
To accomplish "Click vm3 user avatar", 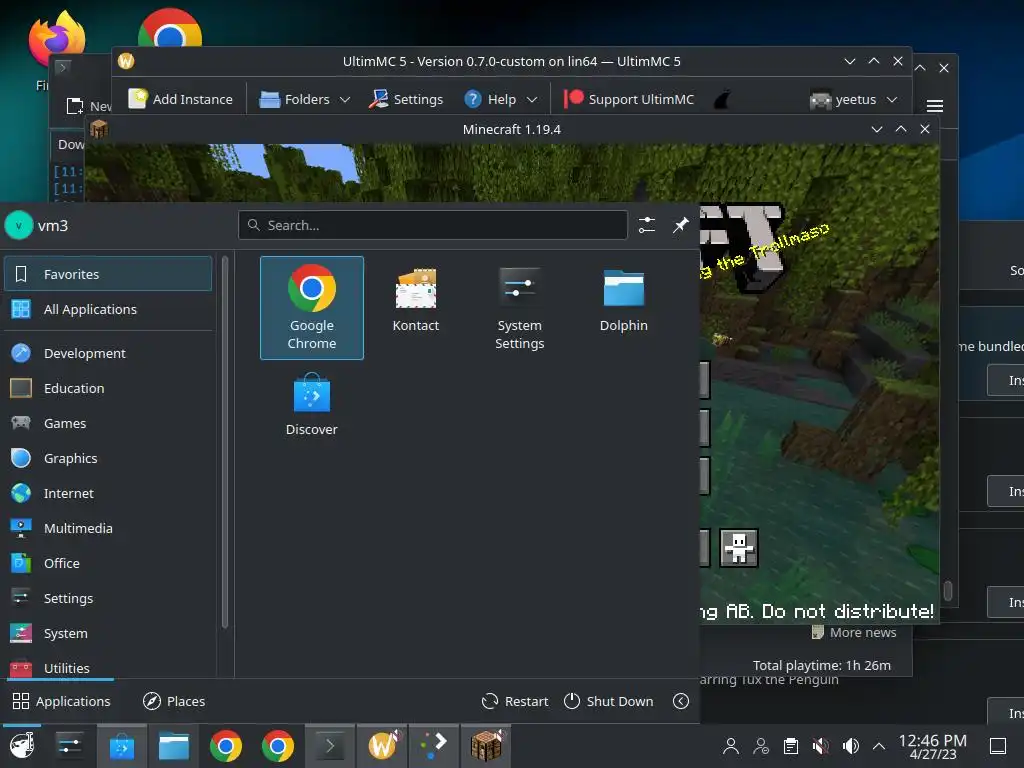I will [18, 225].
